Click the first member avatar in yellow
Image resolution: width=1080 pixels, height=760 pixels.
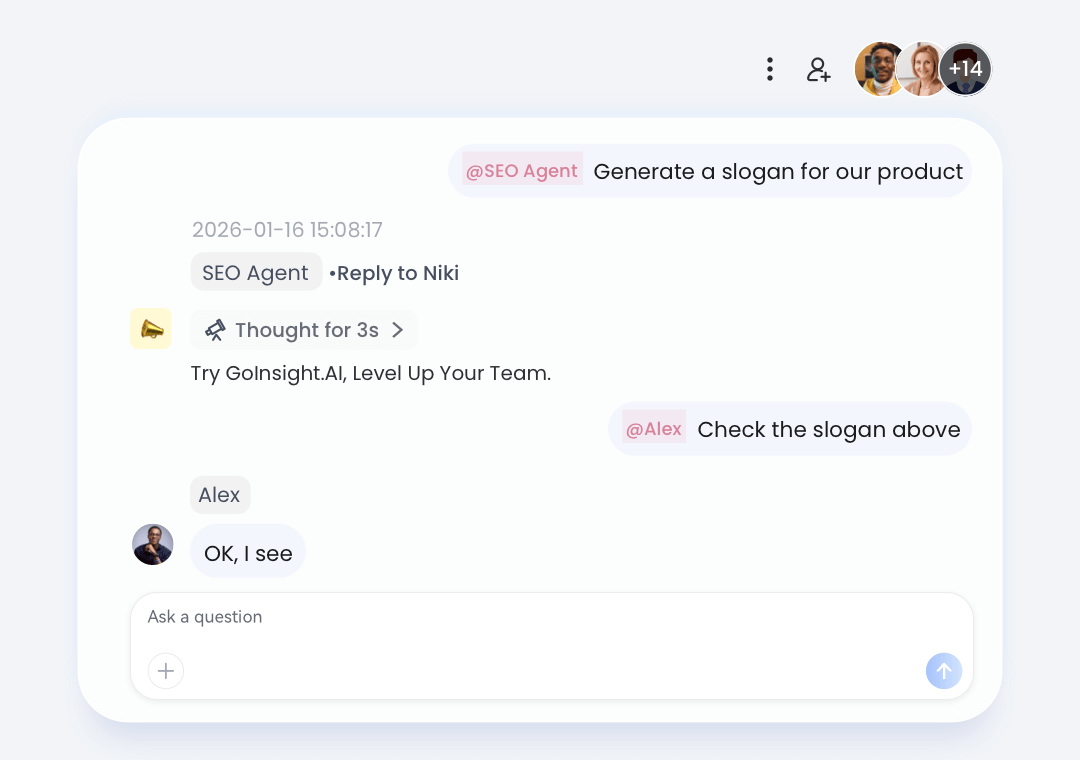[878, 69]
